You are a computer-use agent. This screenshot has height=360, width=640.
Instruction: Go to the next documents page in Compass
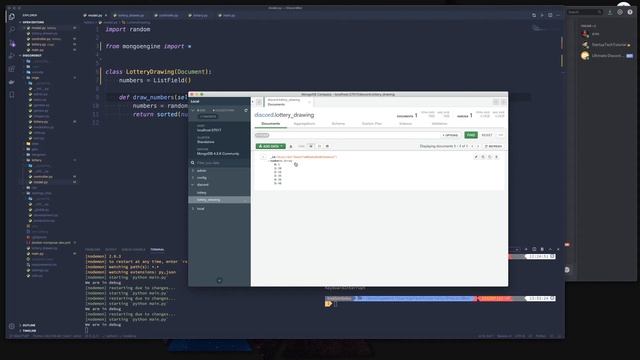click(x=478, y=146)
